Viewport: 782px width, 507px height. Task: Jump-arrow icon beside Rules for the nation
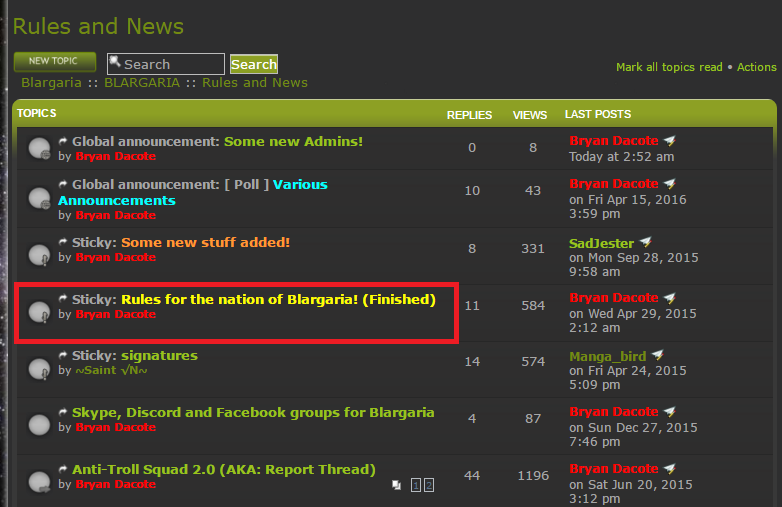pyautogui.click(x=63, y=299)
